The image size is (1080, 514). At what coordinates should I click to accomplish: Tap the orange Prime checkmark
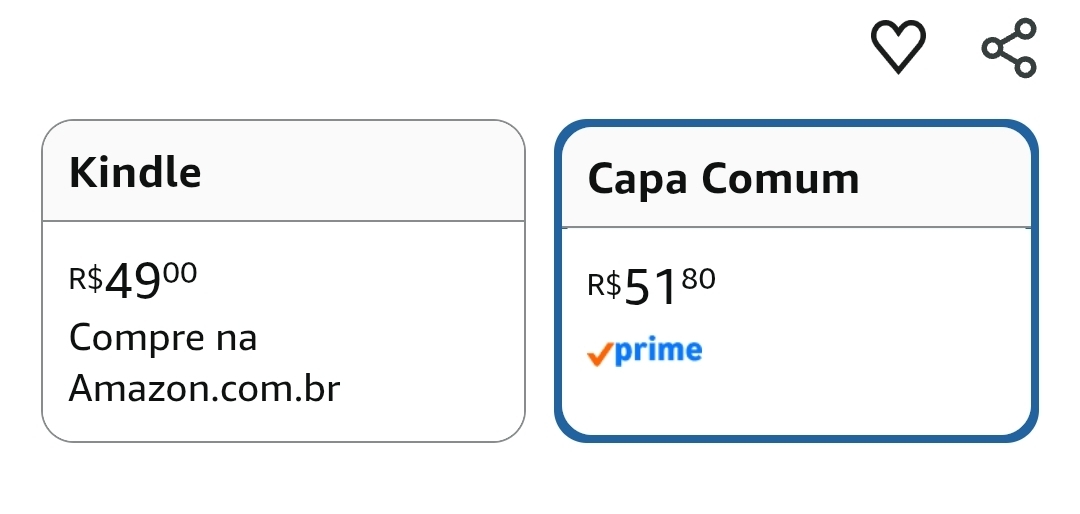coord(599,353)
